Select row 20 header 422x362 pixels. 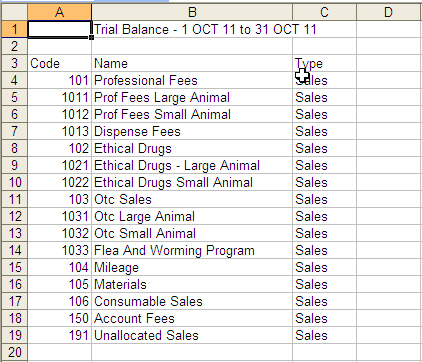(x=14, y=352)
